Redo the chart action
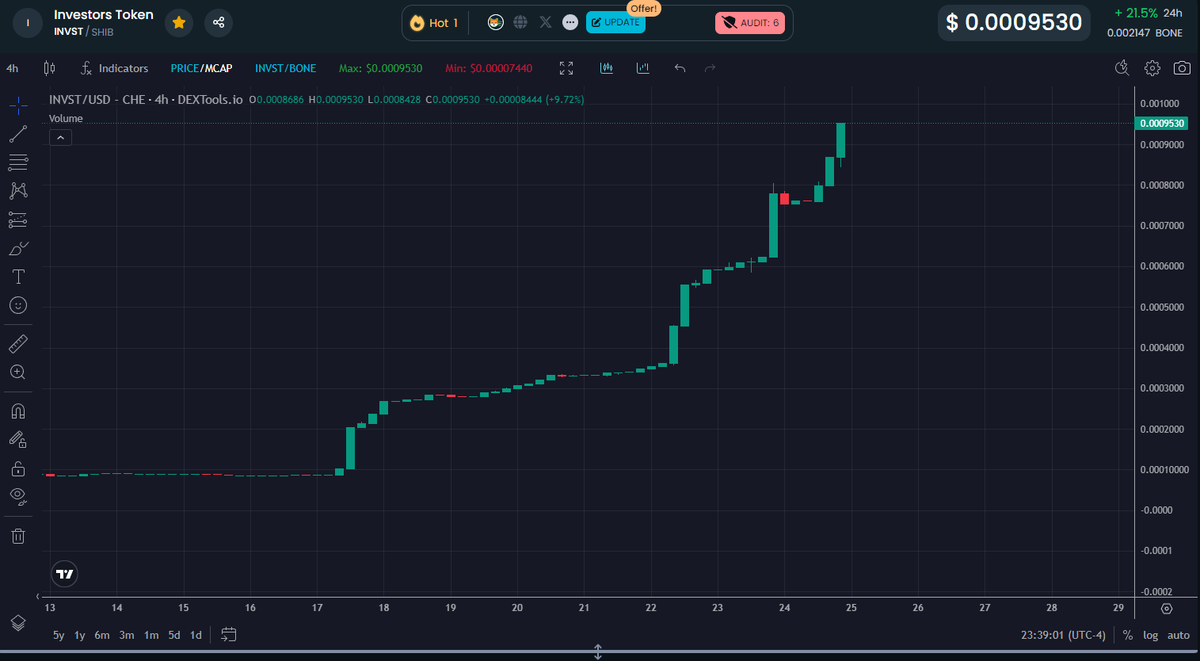Image resolution: width=1200 pixels, height=661 pixels. 710,68
